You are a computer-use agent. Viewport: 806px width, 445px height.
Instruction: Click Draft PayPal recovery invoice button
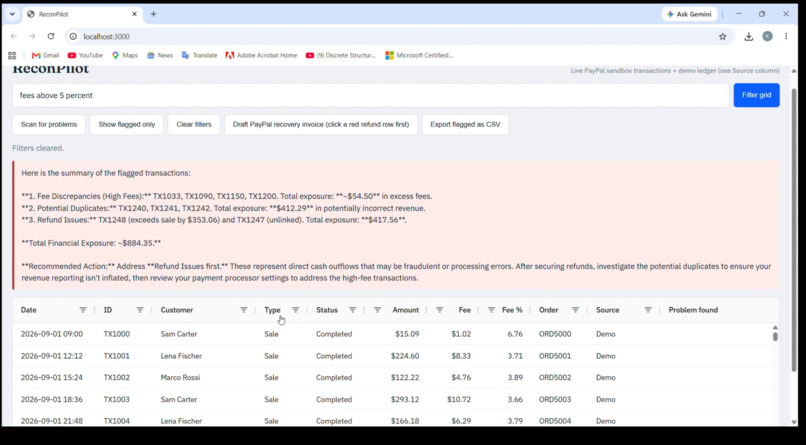click(321, 124)
